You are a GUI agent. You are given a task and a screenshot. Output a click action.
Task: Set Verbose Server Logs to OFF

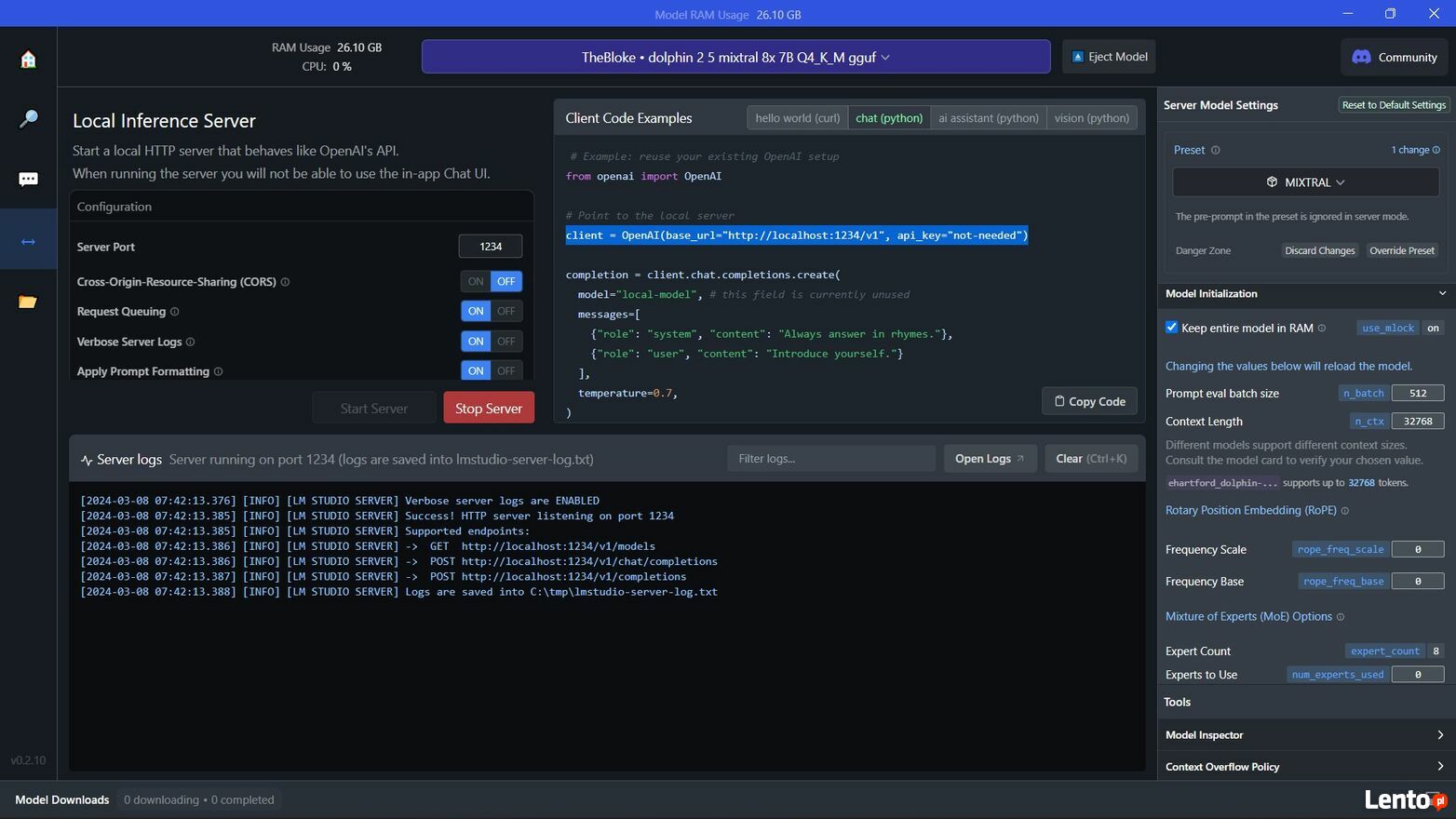point(506,341)
